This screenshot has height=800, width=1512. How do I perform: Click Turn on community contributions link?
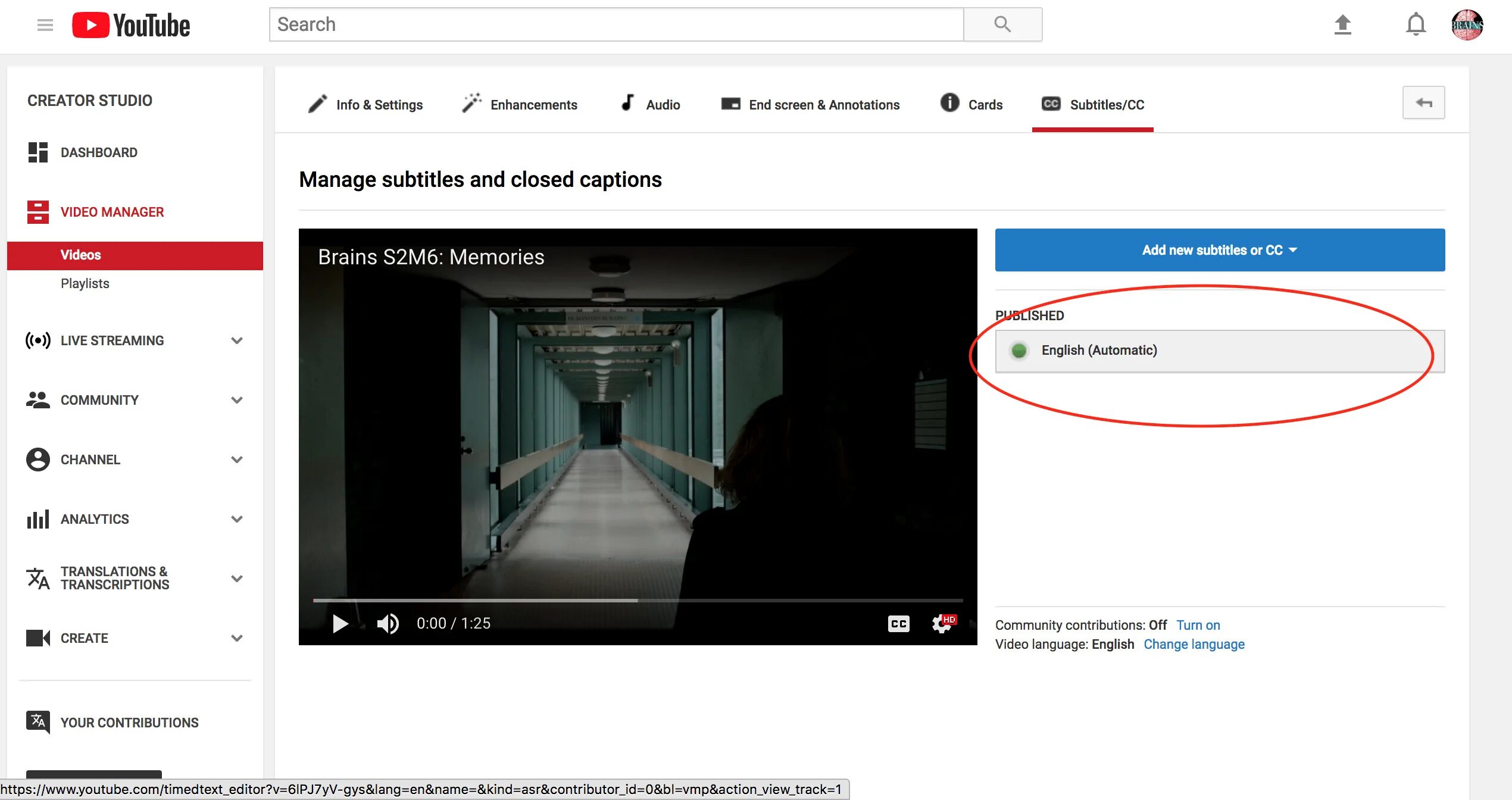[1198, 625]
